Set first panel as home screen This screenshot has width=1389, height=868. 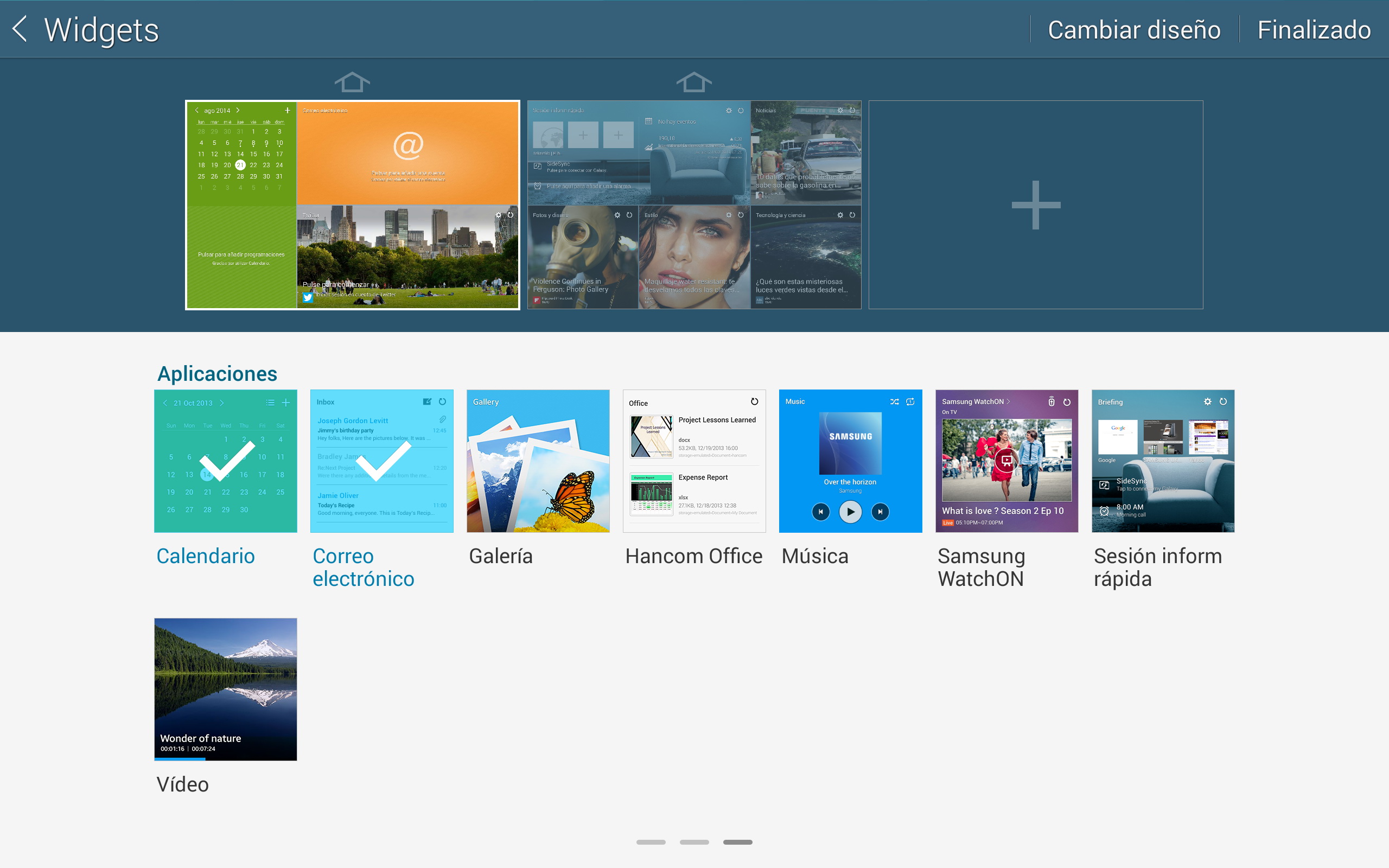pos(352,82)
